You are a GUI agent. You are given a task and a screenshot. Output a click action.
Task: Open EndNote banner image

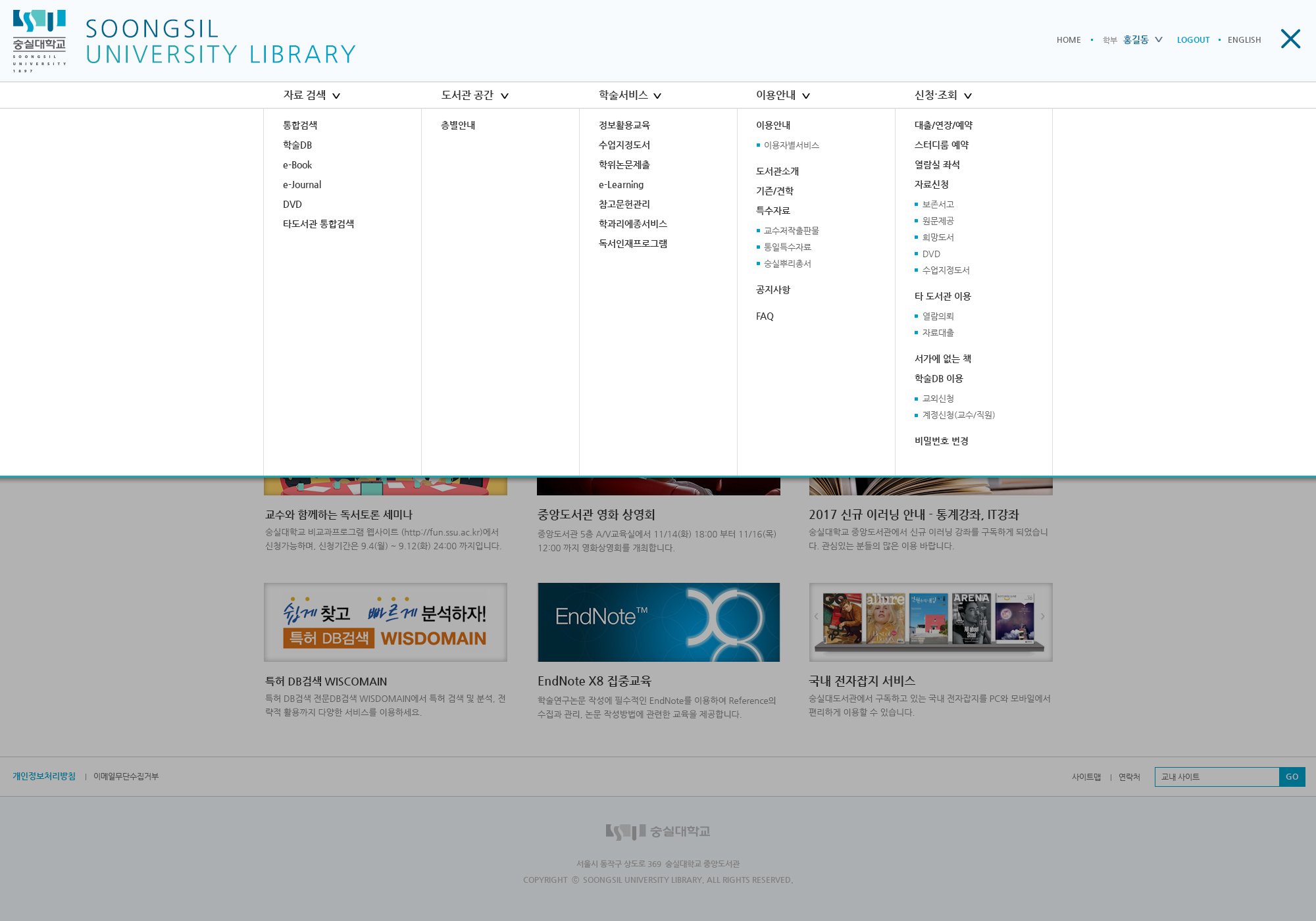coord(659,622)
